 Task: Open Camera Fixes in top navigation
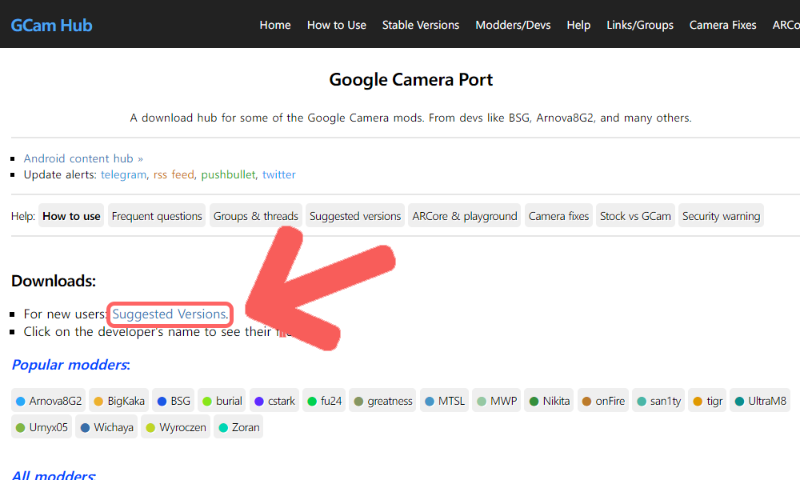(x=722, y=25)
